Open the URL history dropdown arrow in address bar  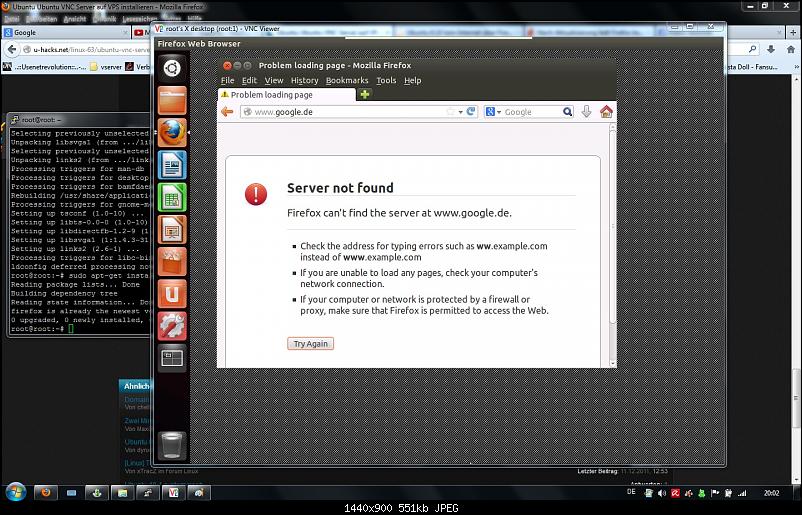tap(460, 111)
